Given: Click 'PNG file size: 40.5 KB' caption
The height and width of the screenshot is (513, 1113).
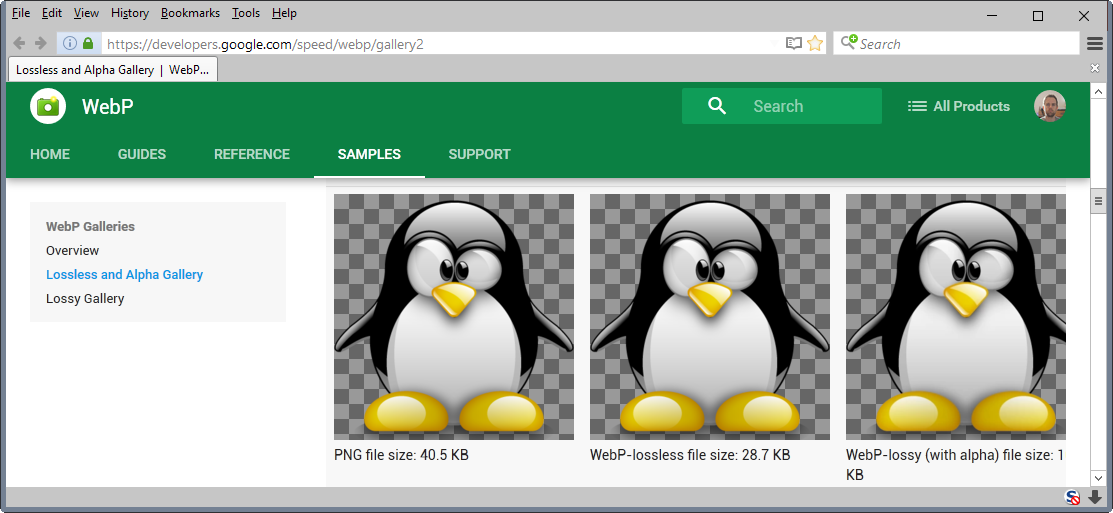Looking at the screenshot, I should pos(401,456).
